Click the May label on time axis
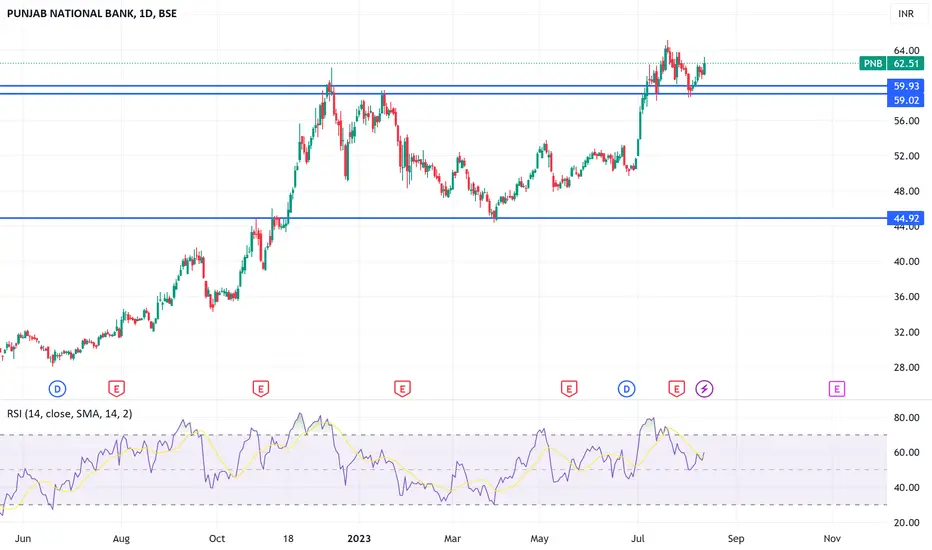 (539, 538)
